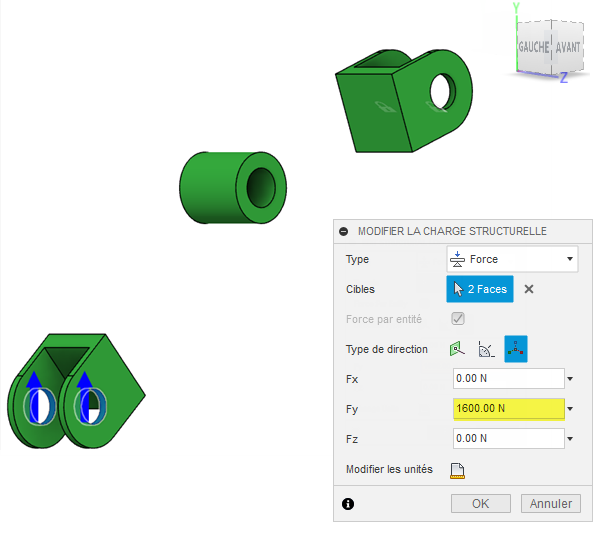Clear the Cibles selection with X
This screenshot has width=604, height=536.
pos(528,289)
